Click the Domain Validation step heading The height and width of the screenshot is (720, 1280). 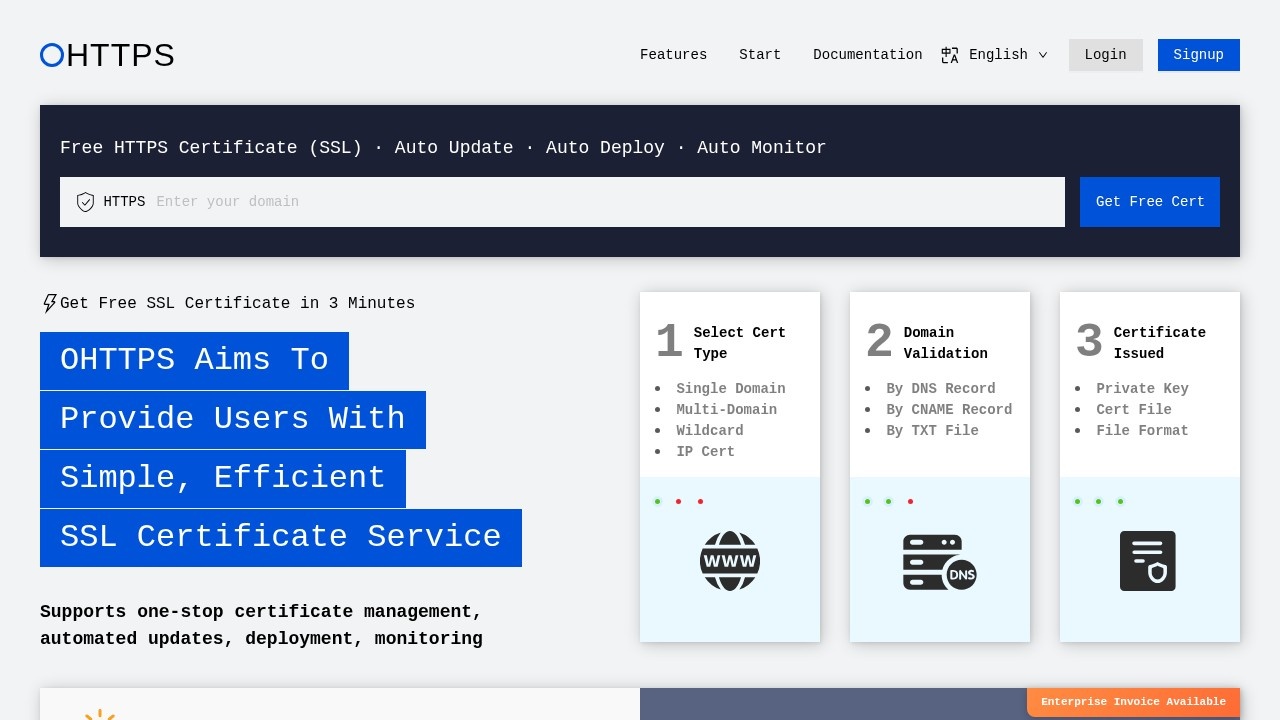point(945,343)
